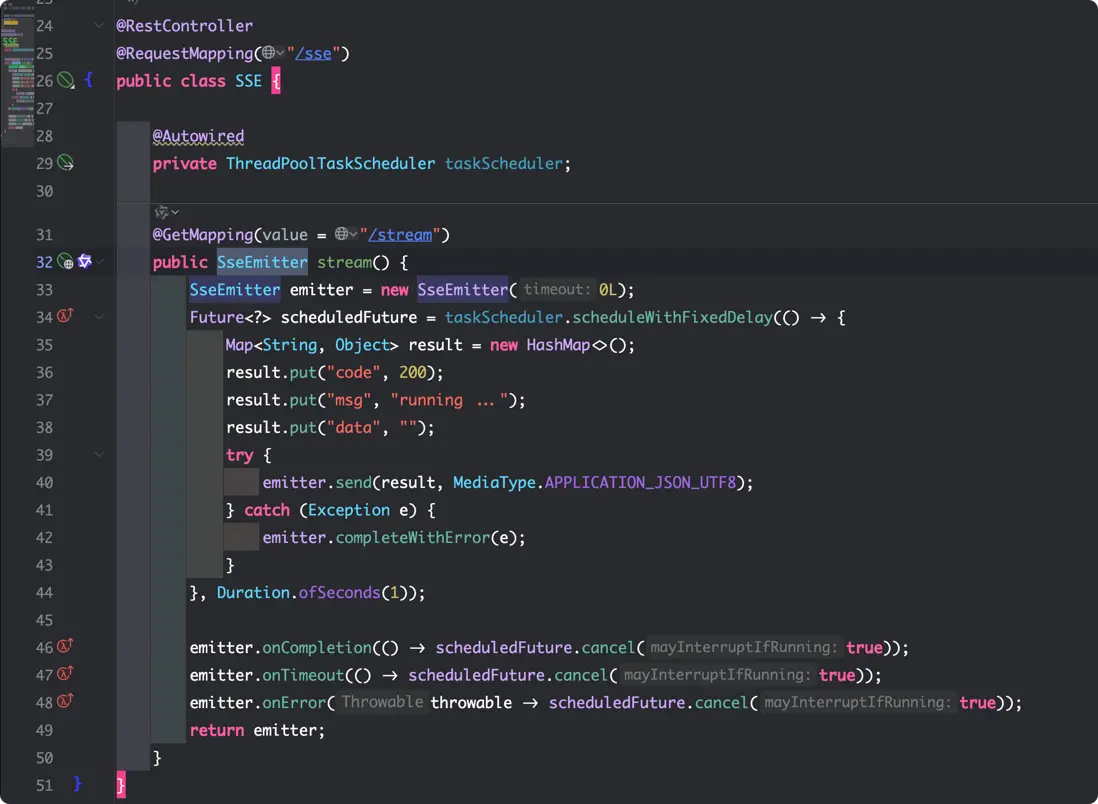Click the "Throwable" type inlay hint

[x=382, y=702]
